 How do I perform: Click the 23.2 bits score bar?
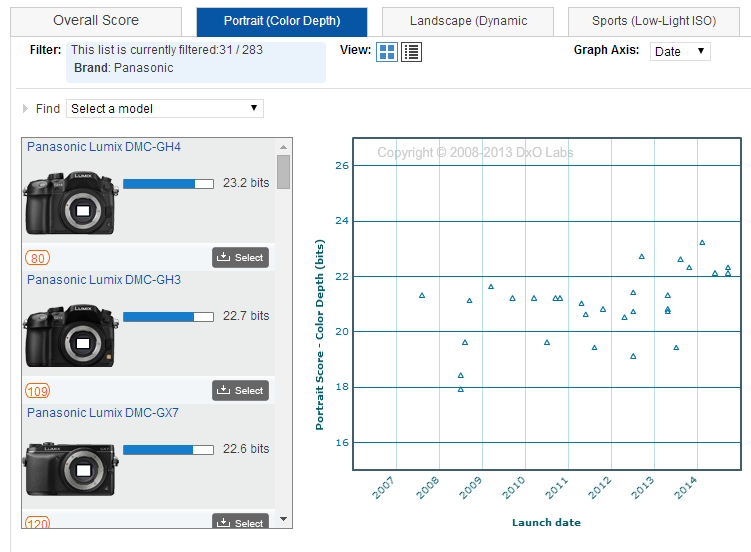pyautogui.click(x=168, y=184)
